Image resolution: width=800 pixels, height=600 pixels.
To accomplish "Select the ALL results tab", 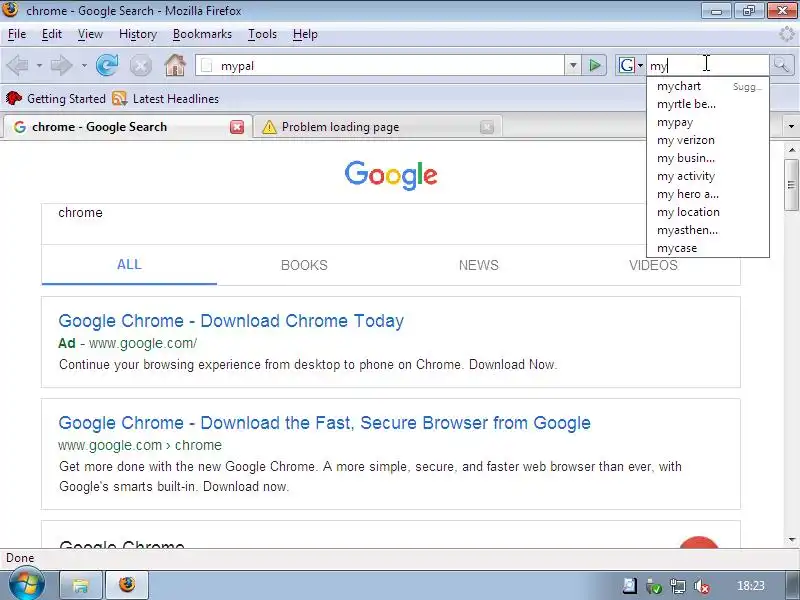I will [129, 265].
